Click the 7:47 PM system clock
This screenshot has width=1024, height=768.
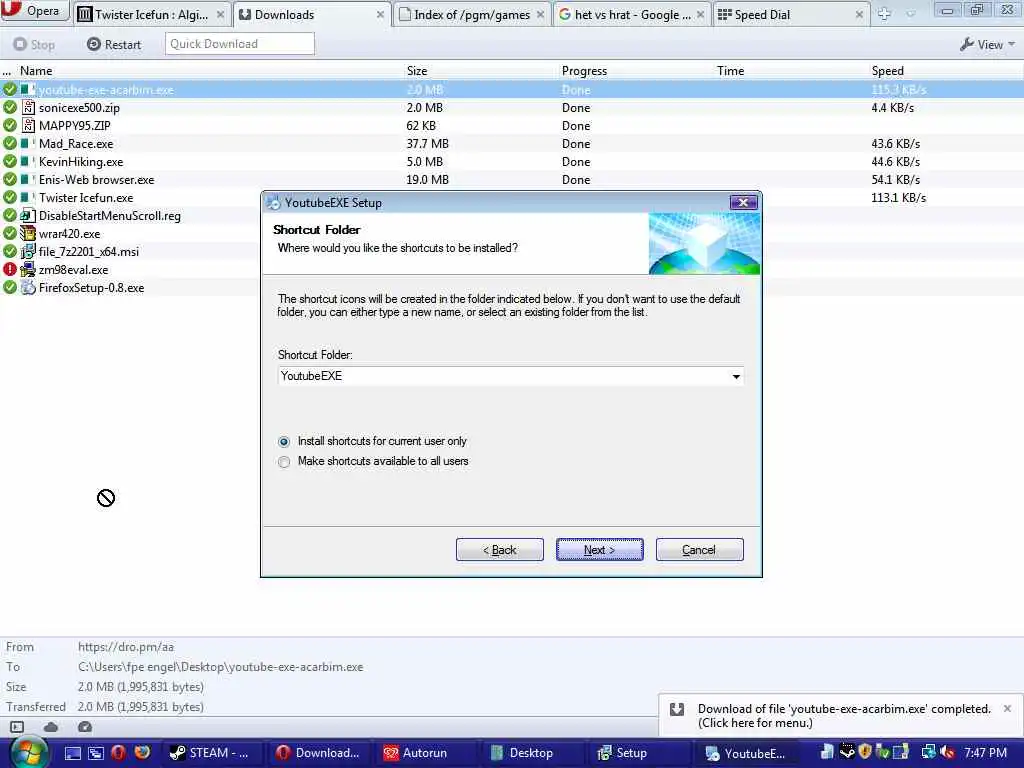[x=985, y=752]
